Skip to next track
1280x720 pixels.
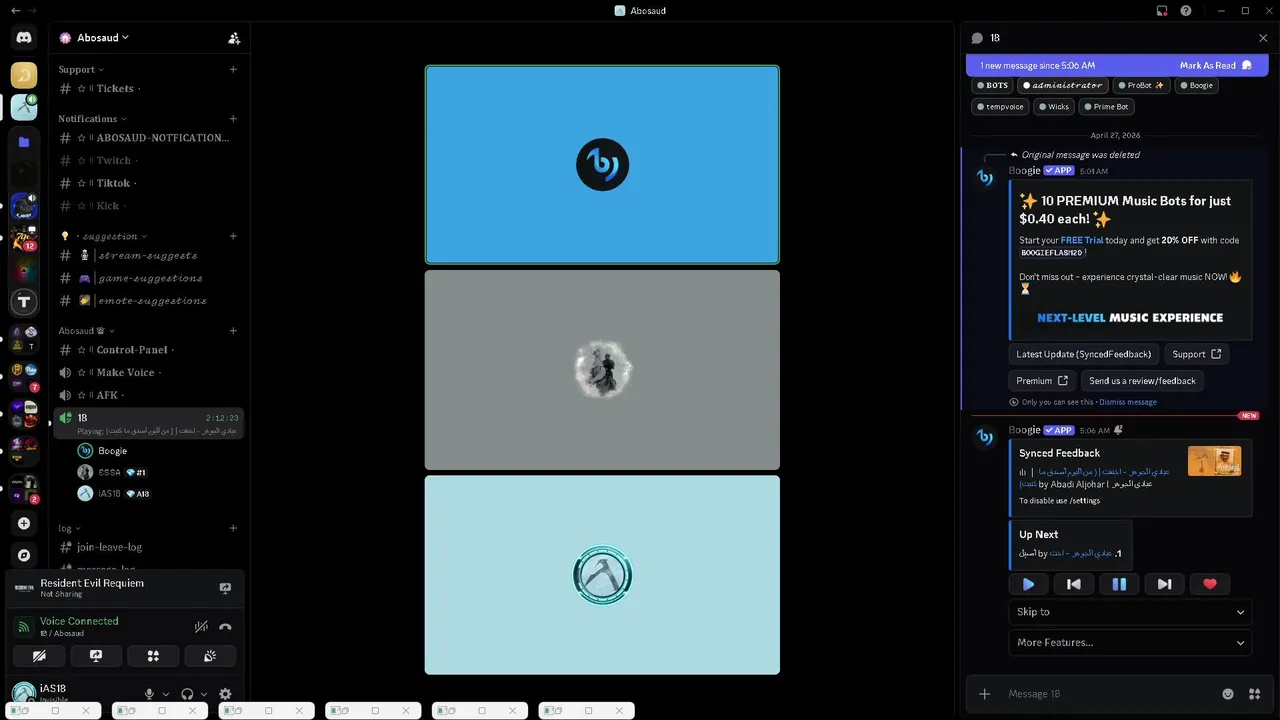click(1164, 584)
